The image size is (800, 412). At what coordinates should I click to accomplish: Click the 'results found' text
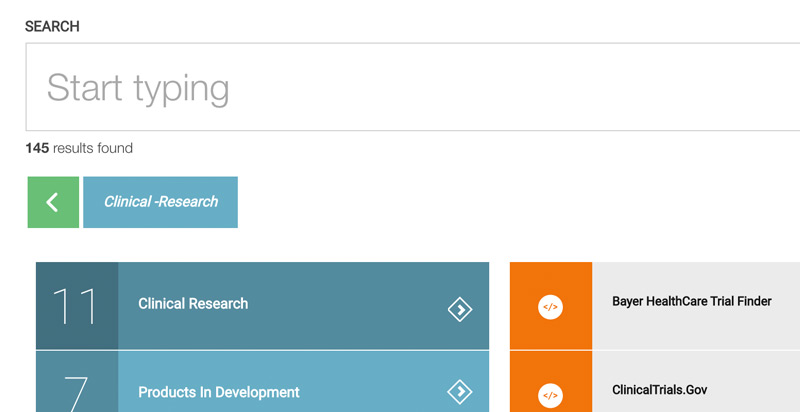click(x=93, y=148)
